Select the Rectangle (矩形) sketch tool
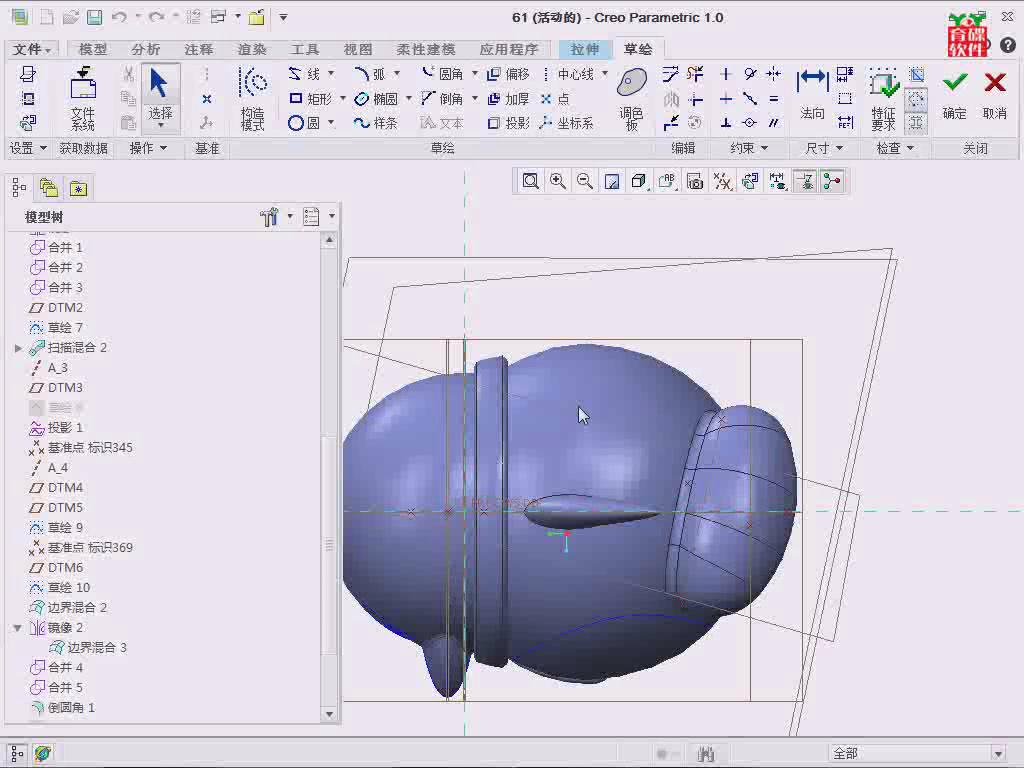1024x768 pixels. [311, 99]
